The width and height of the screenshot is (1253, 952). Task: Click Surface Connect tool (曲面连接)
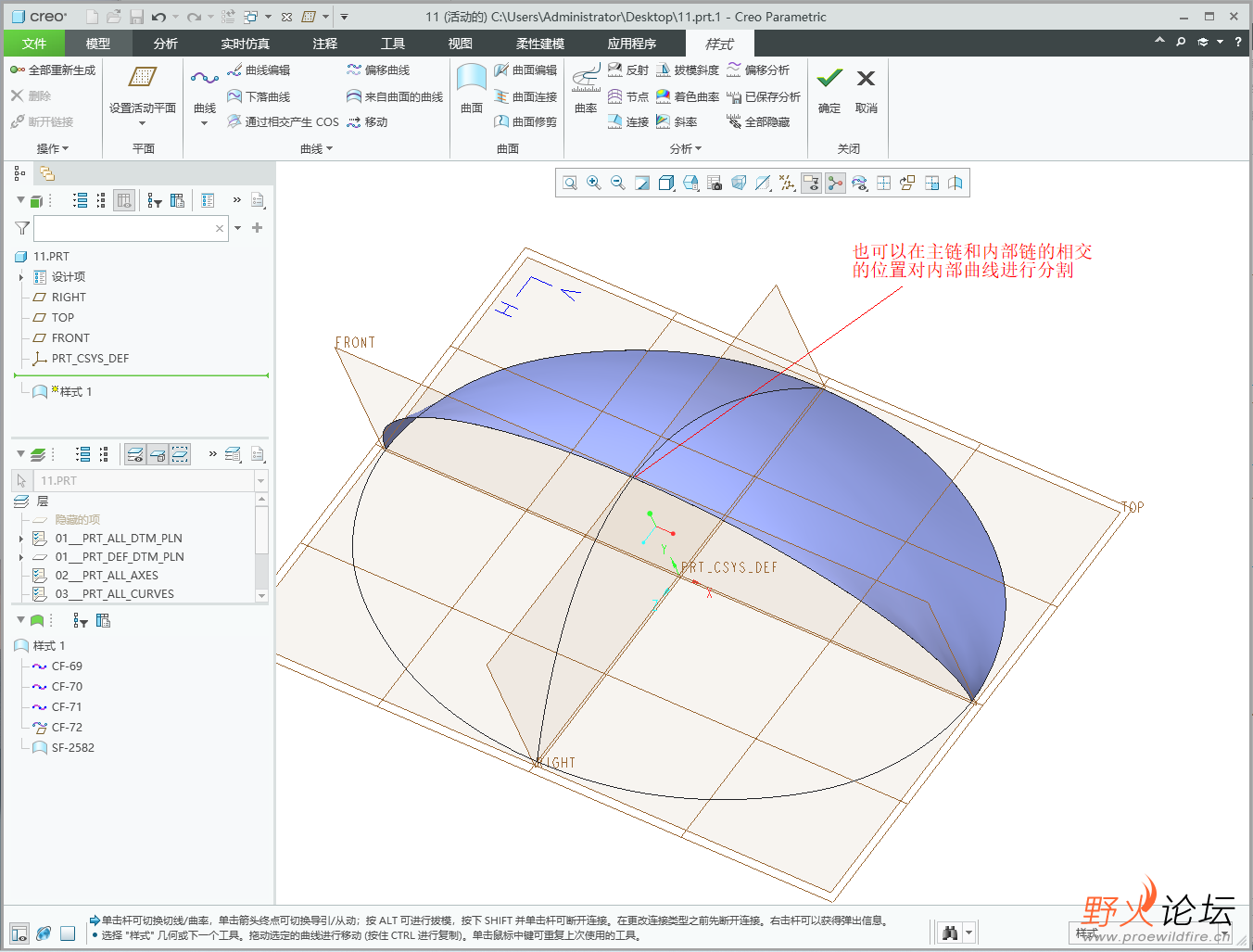point(525,96)
